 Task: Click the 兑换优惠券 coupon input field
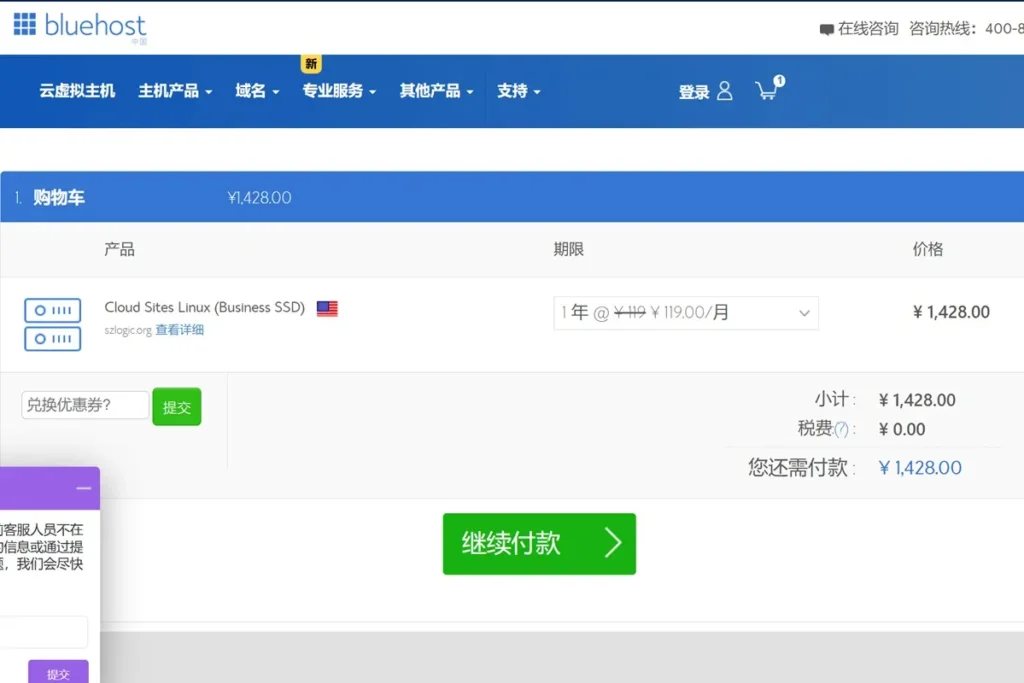84,405
